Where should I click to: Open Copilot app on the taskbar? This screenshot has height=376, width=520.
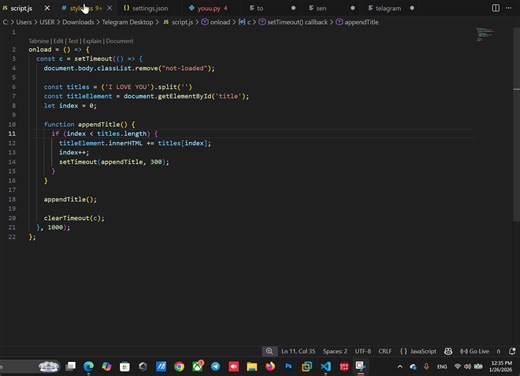[107, 367]
